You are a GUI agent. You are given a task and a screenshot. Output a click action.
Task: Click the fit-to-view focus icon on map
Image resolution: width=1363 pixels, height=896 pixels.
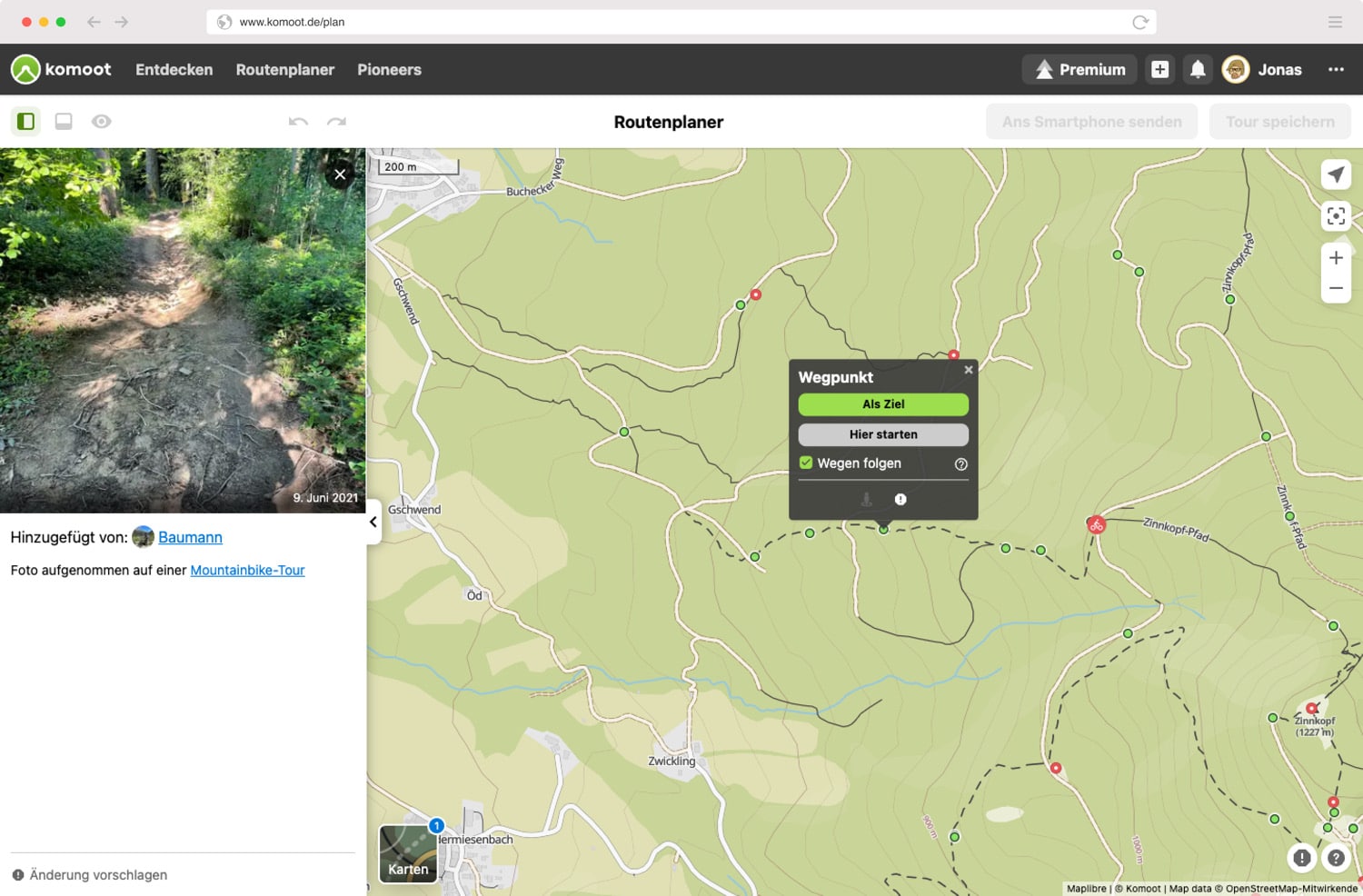tap(1335, 216)
